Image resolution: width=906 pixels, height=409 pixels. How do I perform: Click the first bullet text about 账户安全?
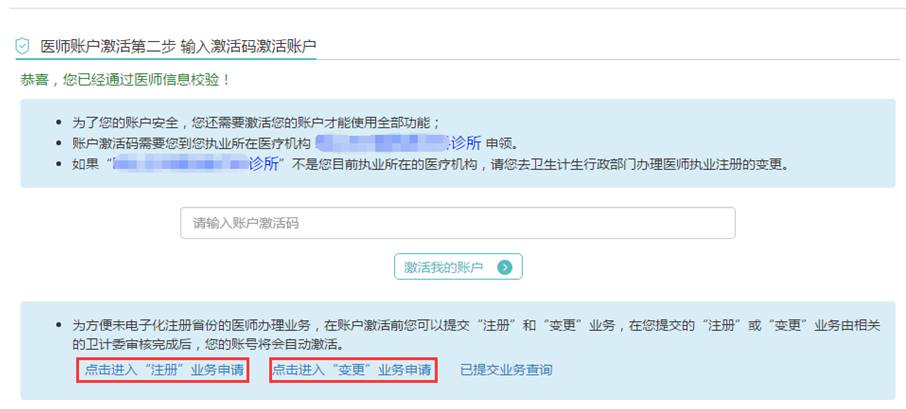point(257,122)
